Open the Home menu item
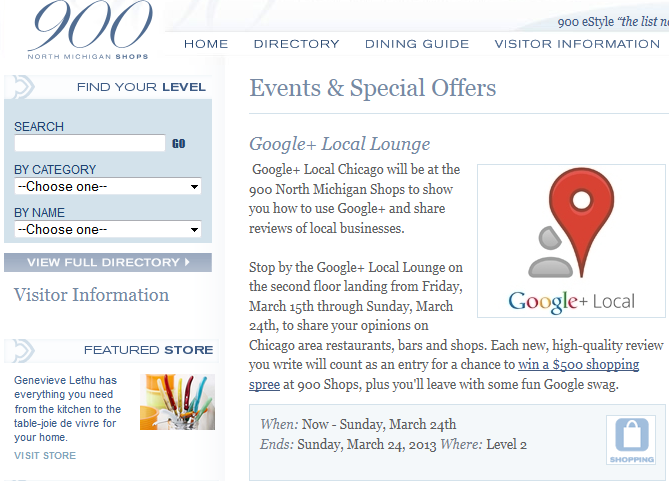Viewport: 669px width, 481px height. [206, 44]
